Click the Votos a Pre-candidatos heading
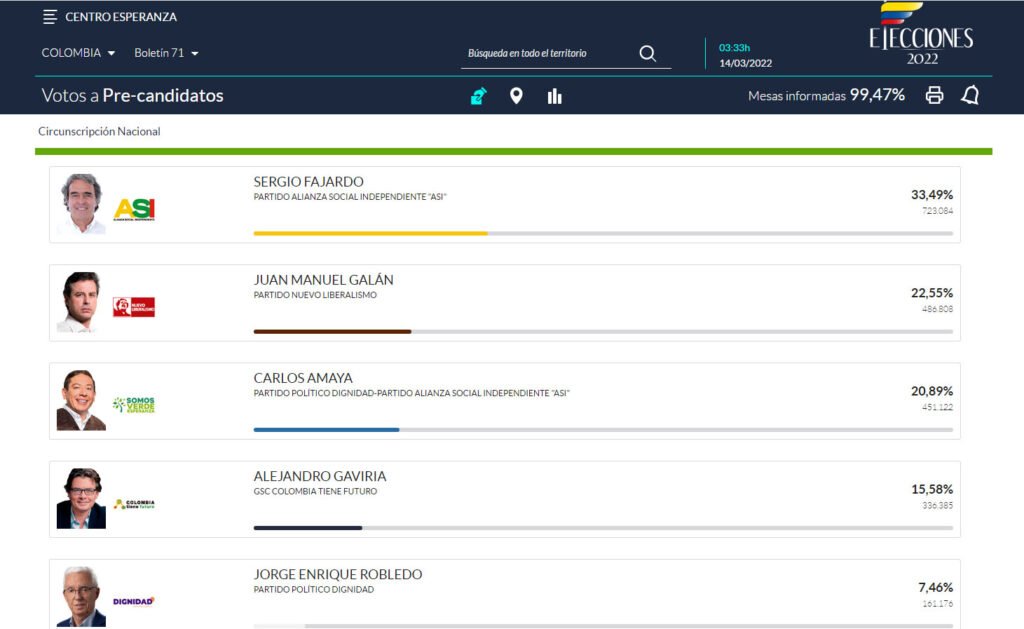 pos(132,96)
